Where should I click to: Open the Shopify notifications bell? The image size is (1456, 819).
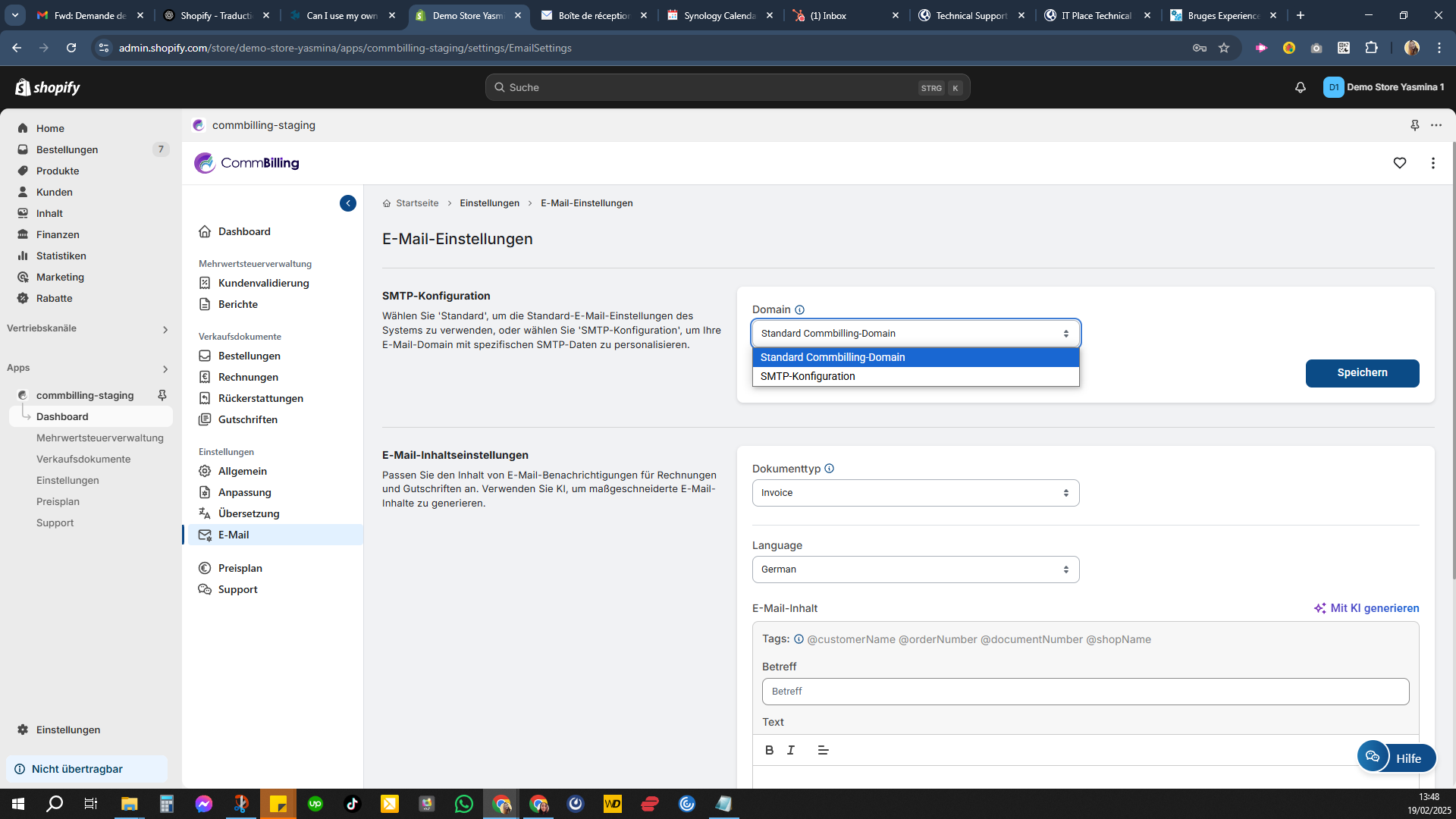pos(1301,87)
